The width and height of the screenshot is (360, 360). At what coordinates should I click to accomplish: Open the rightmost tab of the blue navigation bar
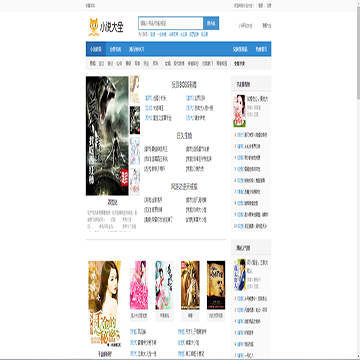click(x=261, y=49)
